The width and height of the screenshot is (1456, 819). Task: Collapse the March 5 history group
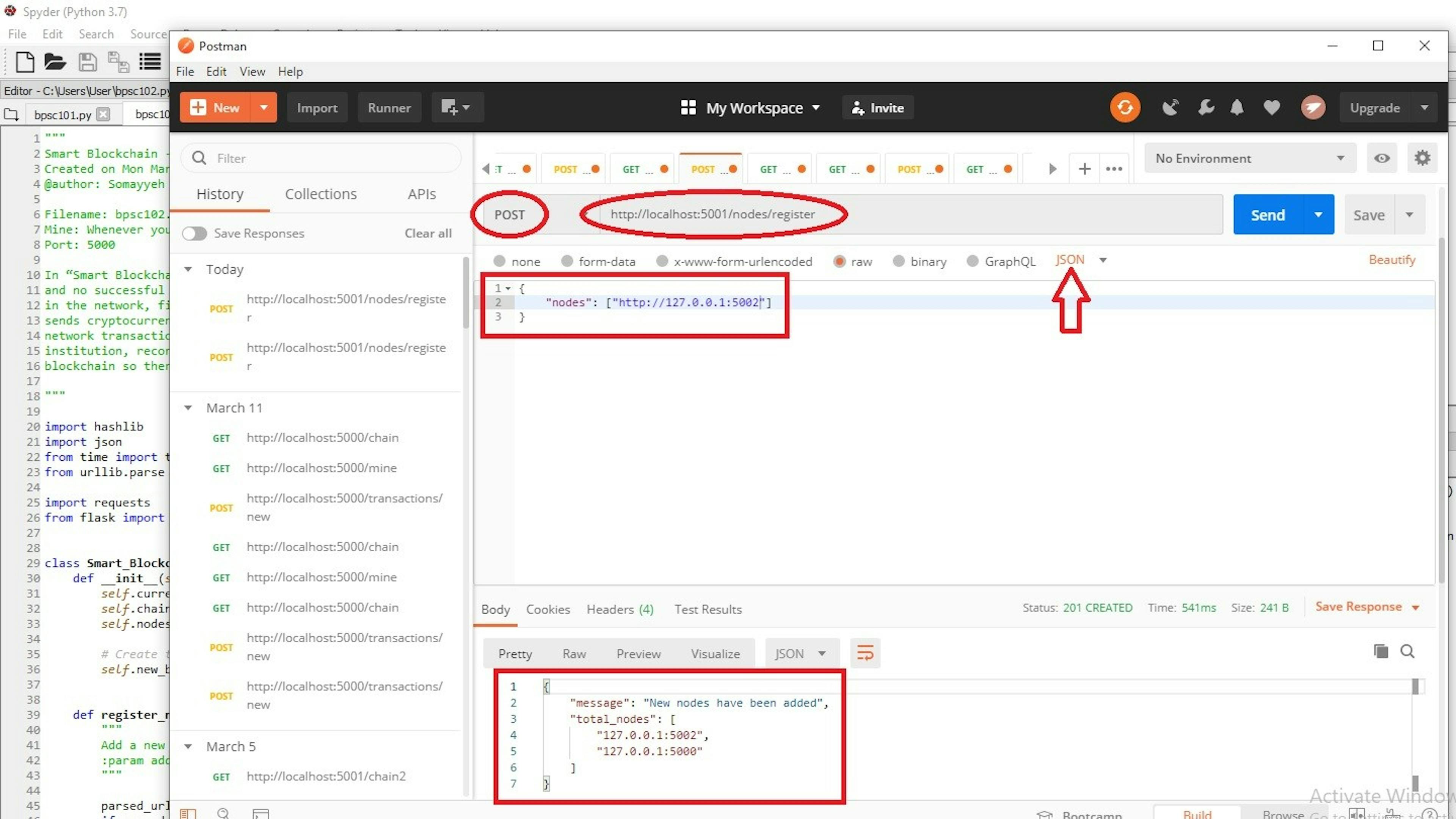tap(188, 746)
